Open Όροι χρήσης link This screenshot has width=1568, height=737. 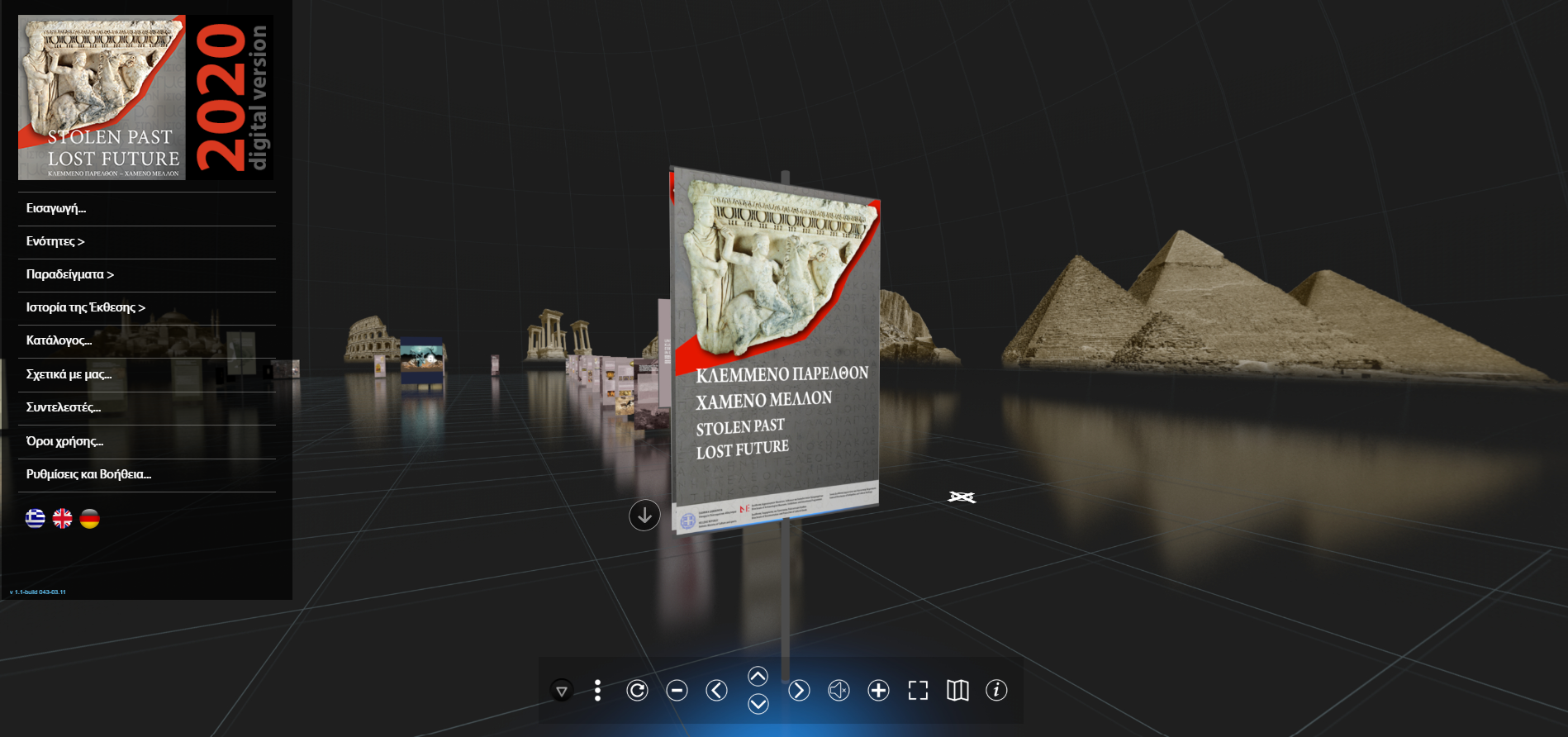64,441
